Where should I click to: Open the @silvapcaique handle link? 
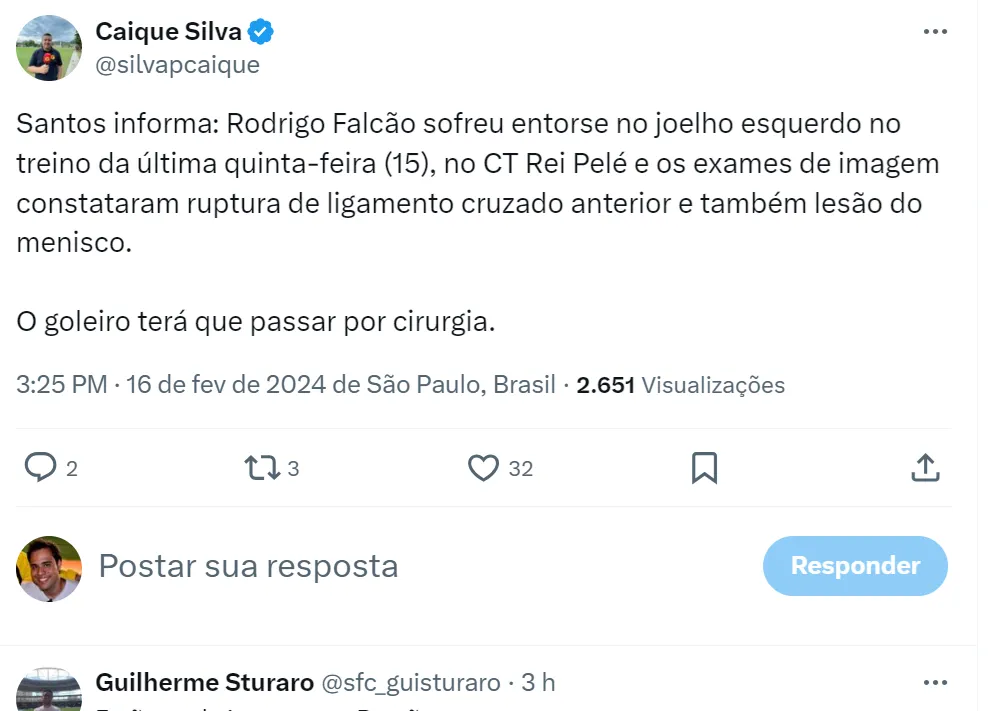click(177, 65)
